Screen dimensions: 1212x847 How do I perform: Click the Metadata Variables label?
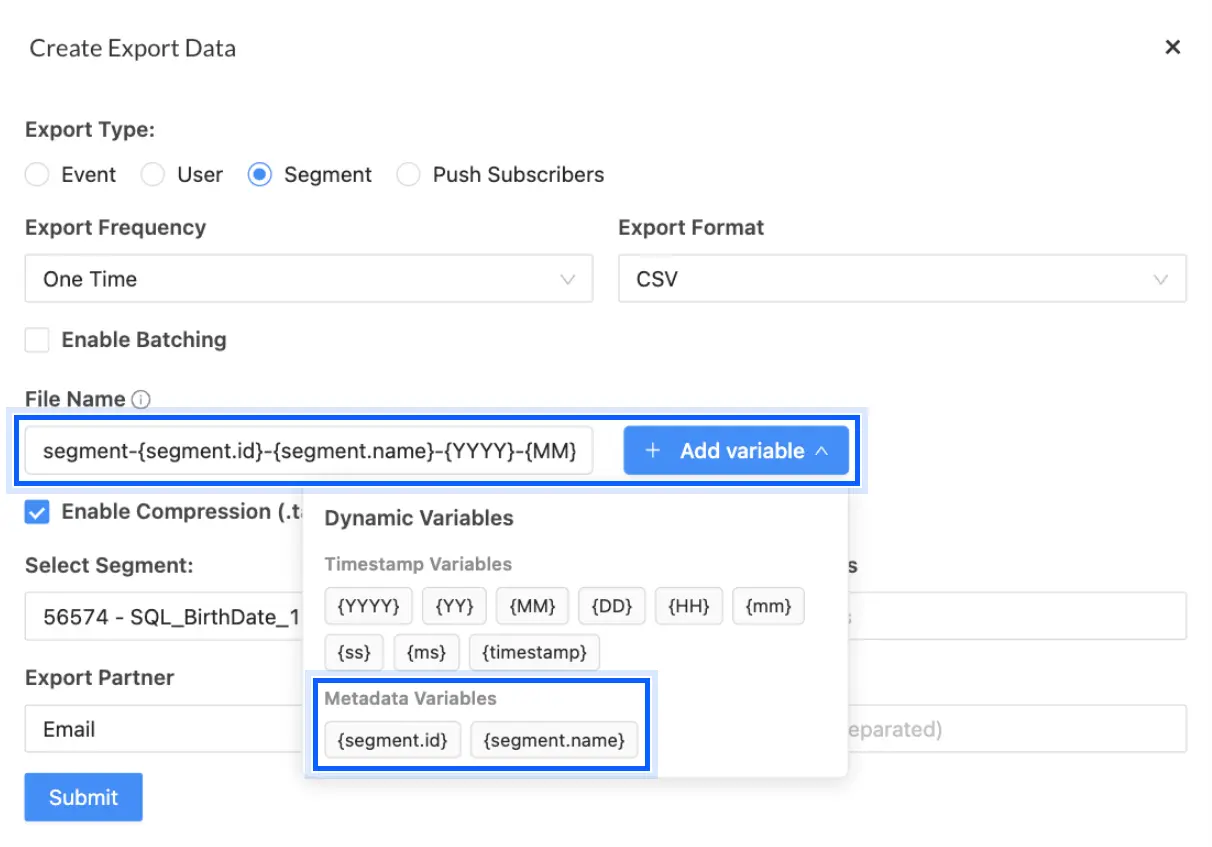pos(411,698)
